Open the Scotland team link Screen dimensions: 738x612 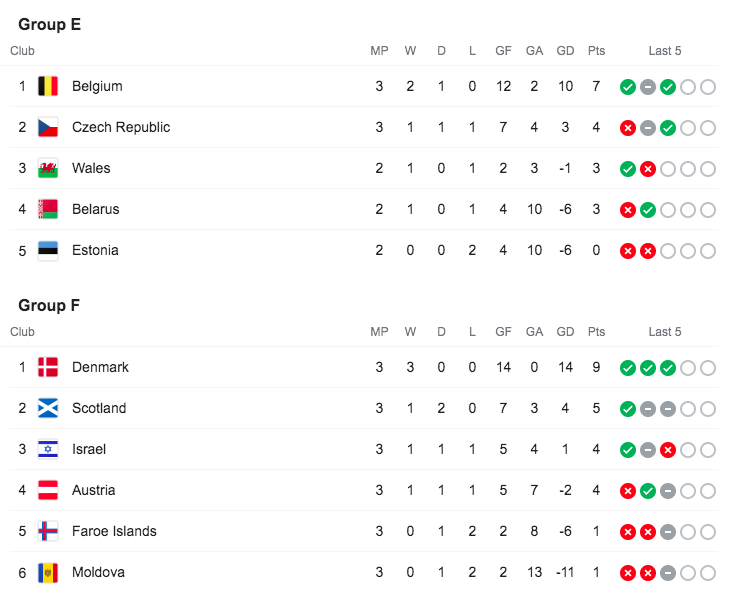point(99,408)
